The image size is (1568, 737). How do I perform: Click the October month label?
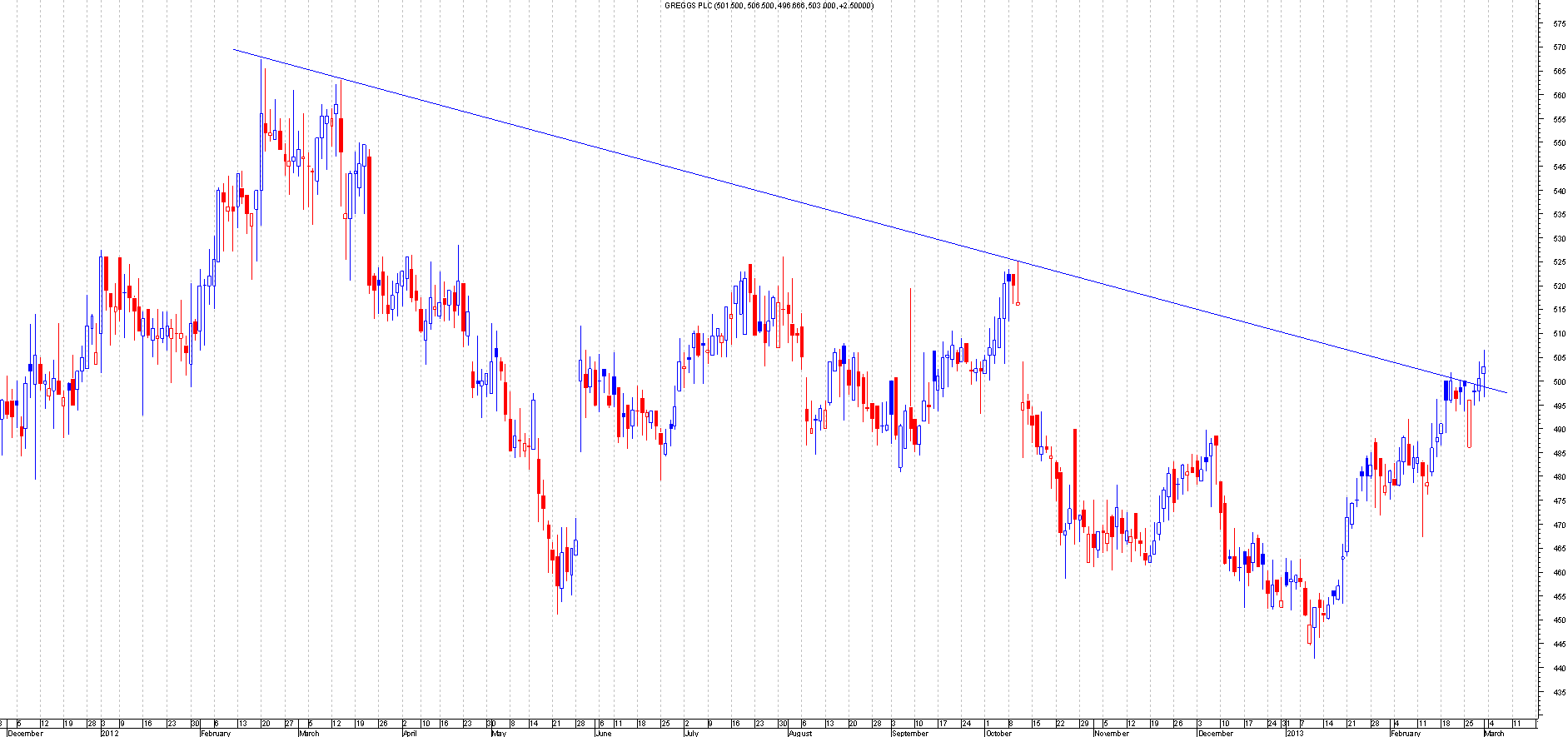998,733
